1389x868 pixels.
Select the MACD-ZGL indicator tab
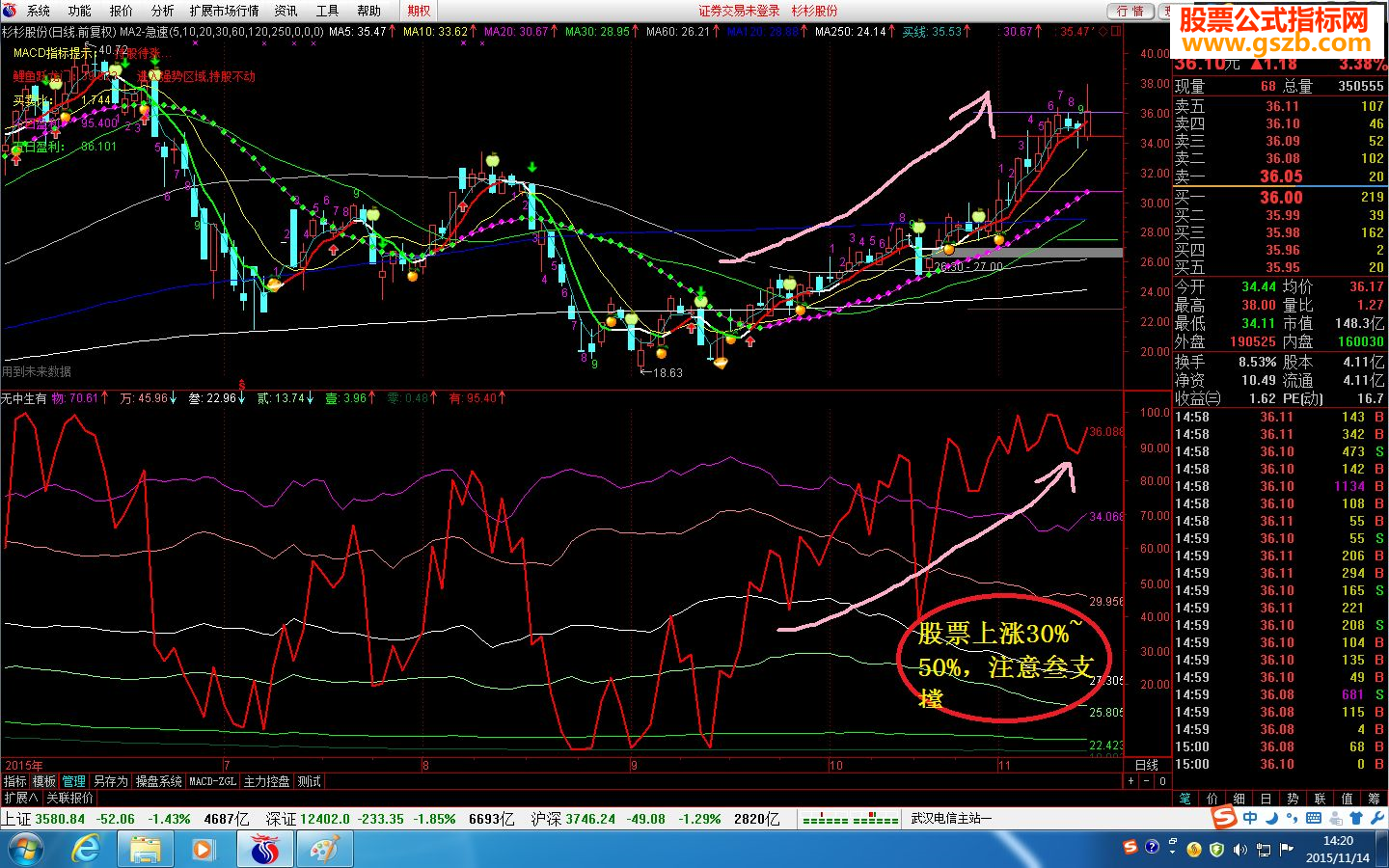coord(212,781)
